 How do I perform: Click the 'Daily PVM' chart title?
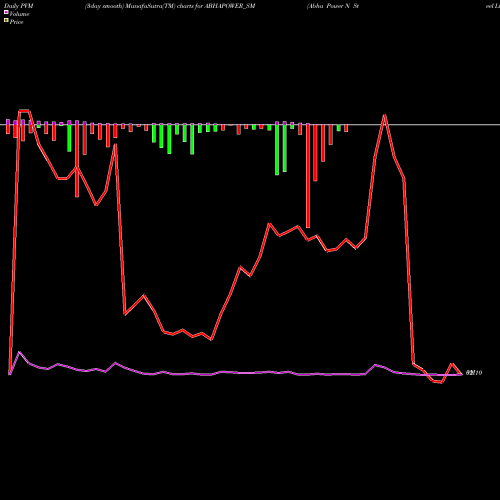pyautogui.click(x=19, y=6)
